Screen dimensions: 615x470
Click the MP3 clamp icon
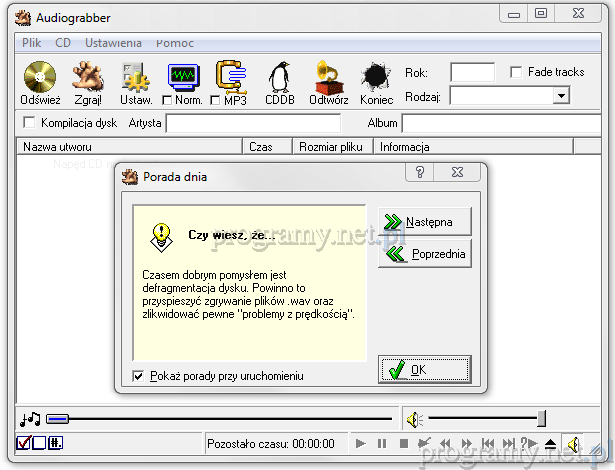(232, 75)
